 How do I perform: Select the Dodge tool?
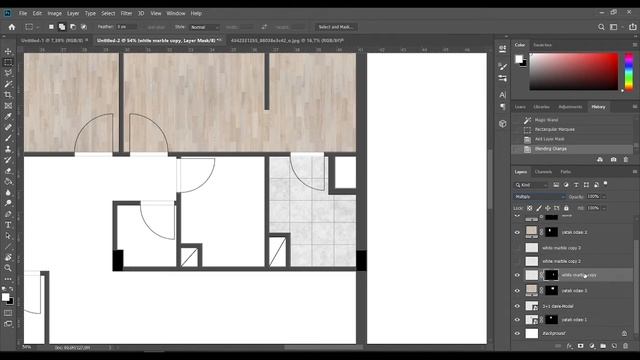(8, 203)
